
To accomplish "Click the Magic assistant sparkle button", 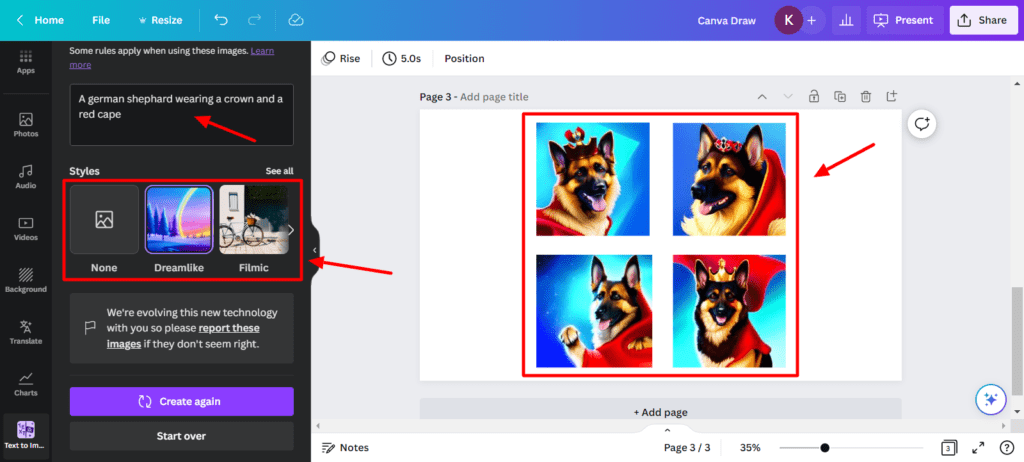I will click(991, 400).
